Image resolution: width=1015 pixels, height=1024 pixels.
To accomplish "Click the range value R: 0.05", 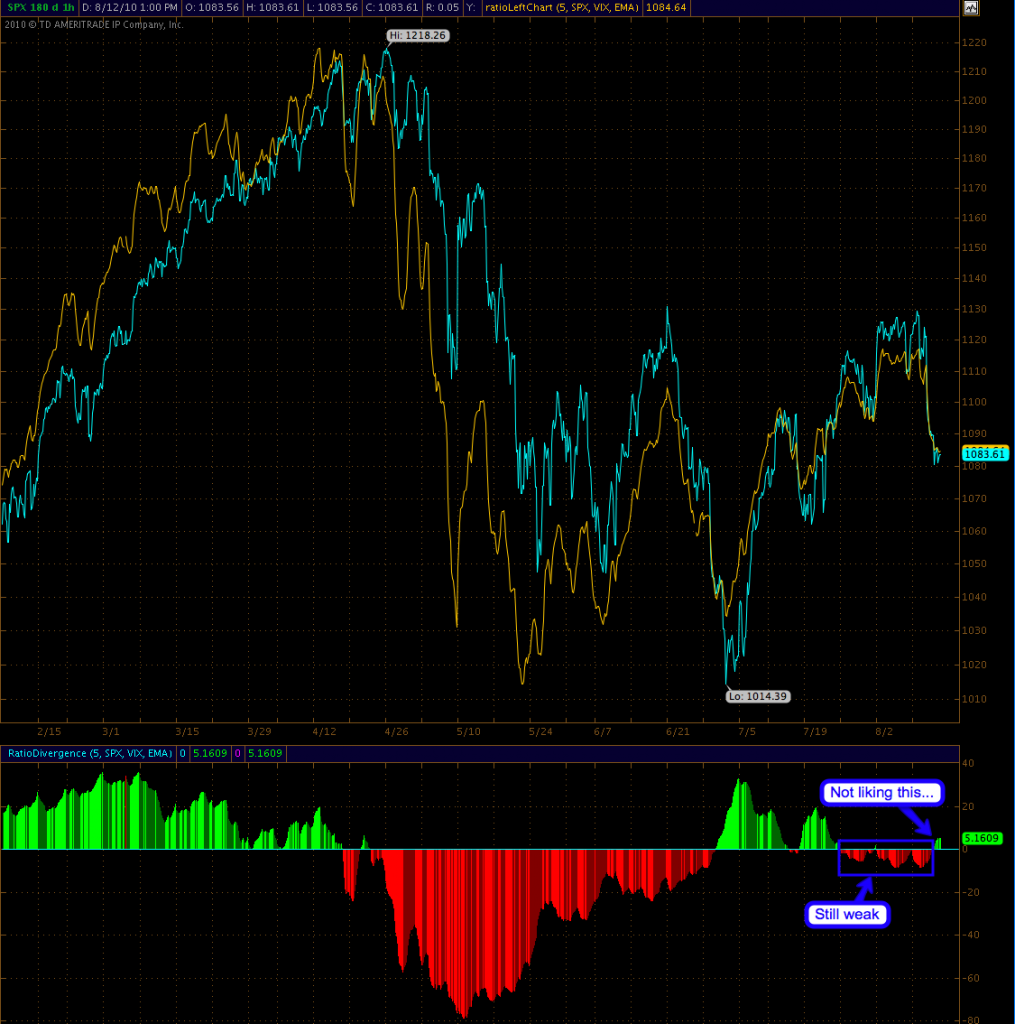I will coord(442,8).
